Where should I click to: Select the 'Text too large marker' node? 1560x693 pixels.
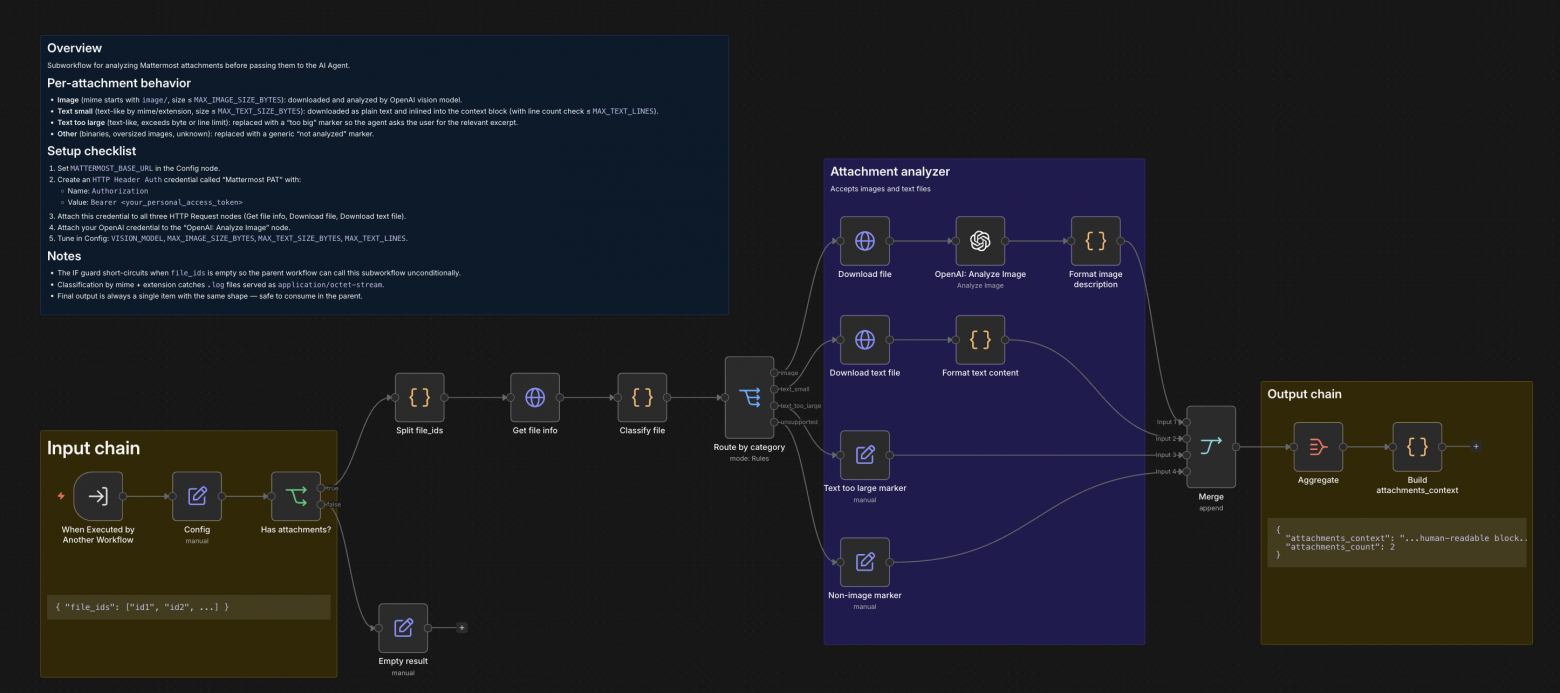(x=865, y=455)
